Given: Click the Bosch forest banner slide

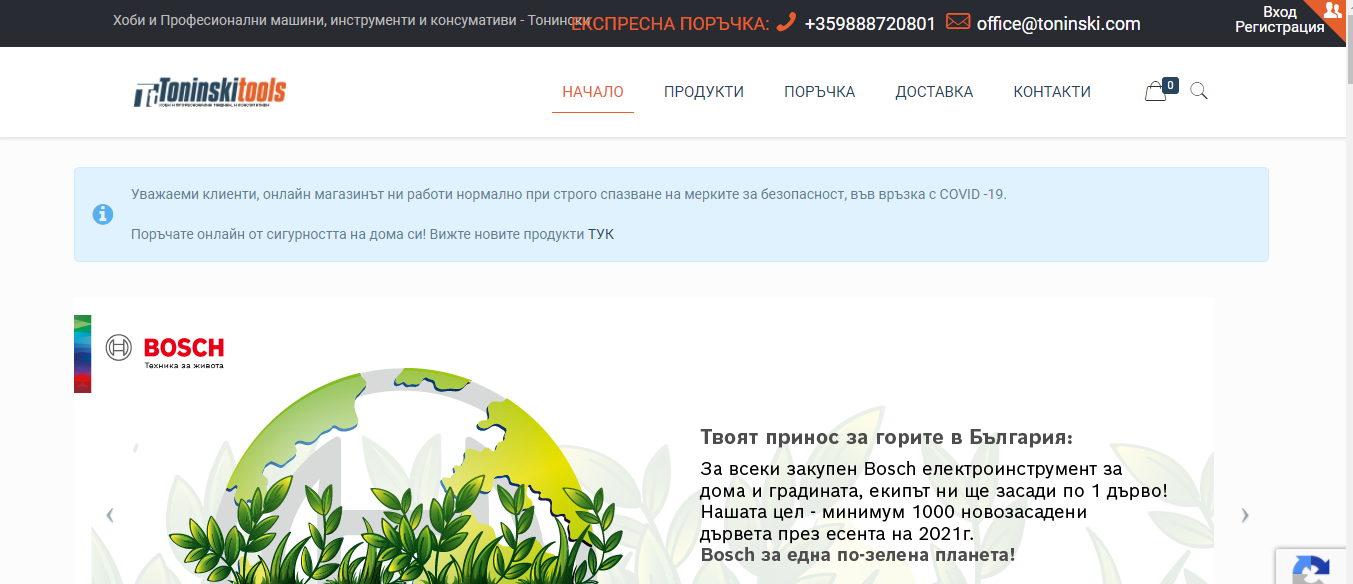Looking at the screenshot, I should click(x=644, y=440).
